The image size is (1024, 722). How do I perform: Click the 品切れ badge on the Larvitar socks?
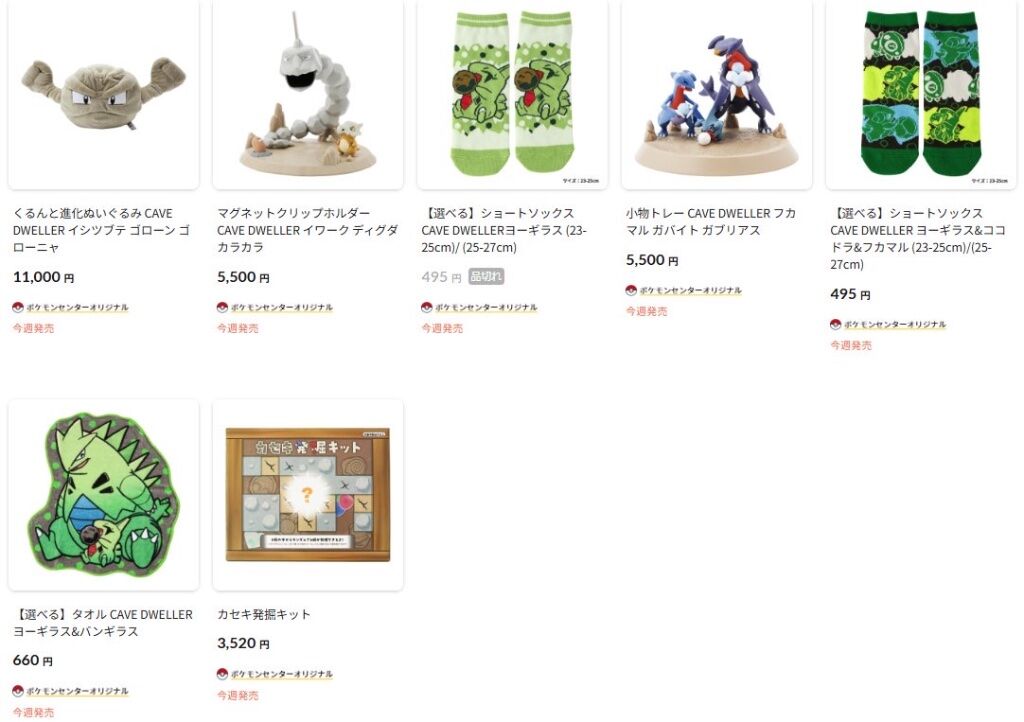coord(487,277)
